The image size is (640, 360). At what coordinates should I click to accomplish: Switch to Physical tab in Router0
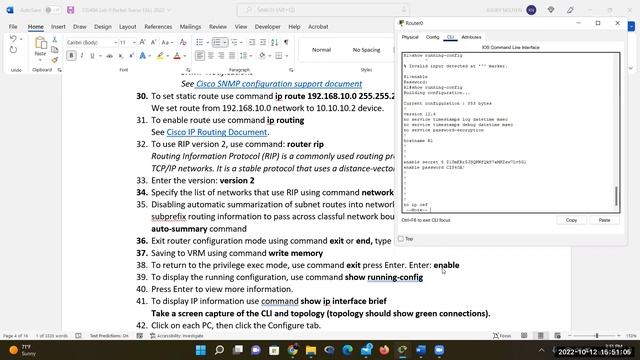click(410, 37)
